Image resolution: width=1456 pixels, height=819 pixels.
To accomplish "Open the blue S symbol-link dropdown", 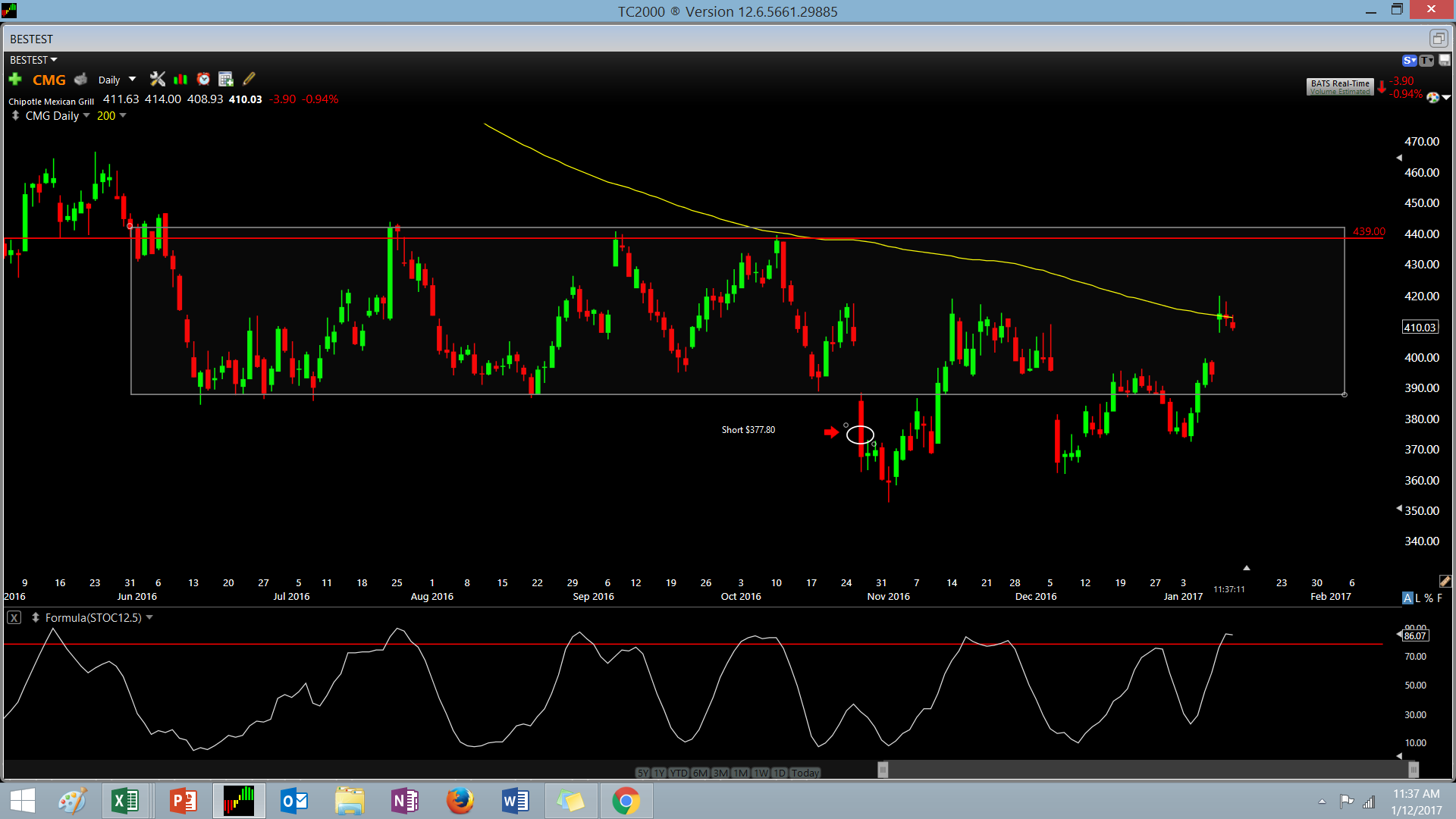I will point(1410,60).
